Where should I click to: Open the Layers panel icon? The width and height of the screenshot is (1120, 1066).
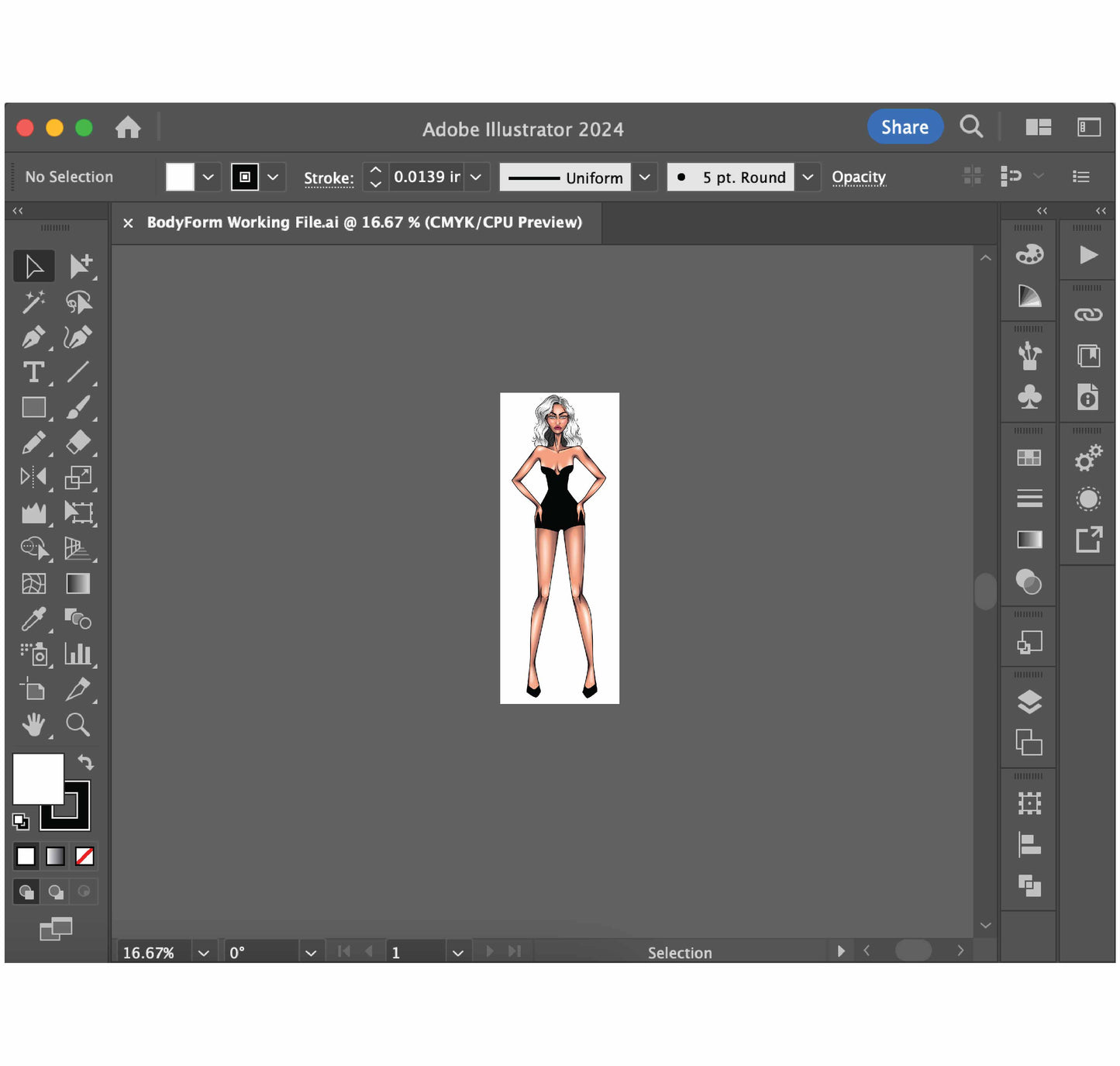(1029, 702)
